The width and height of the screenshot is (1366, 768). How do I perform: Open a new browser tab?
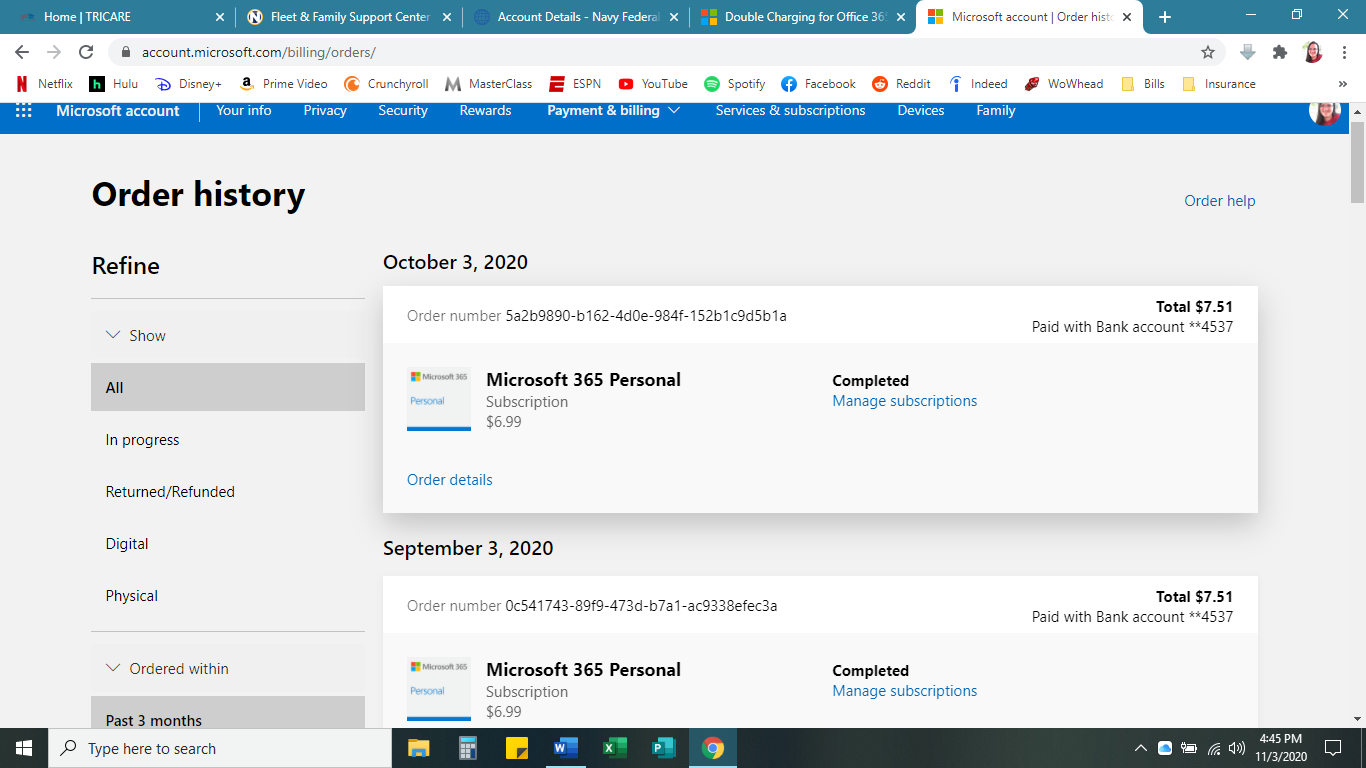coord(1164,17)
